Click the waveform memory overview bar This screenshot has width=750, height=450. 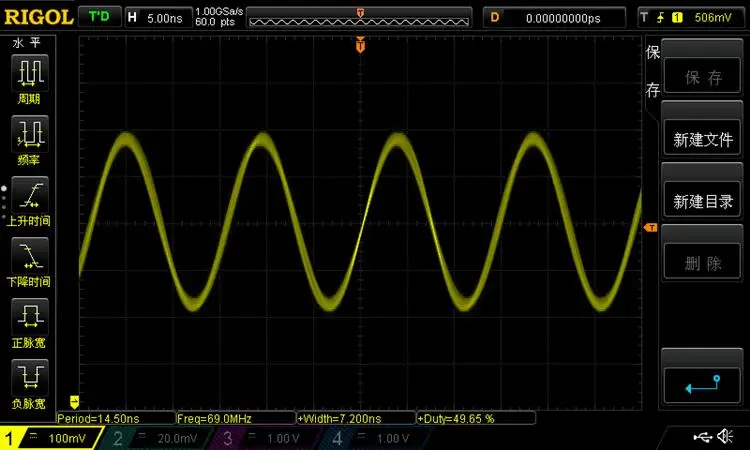click(359, 18)
